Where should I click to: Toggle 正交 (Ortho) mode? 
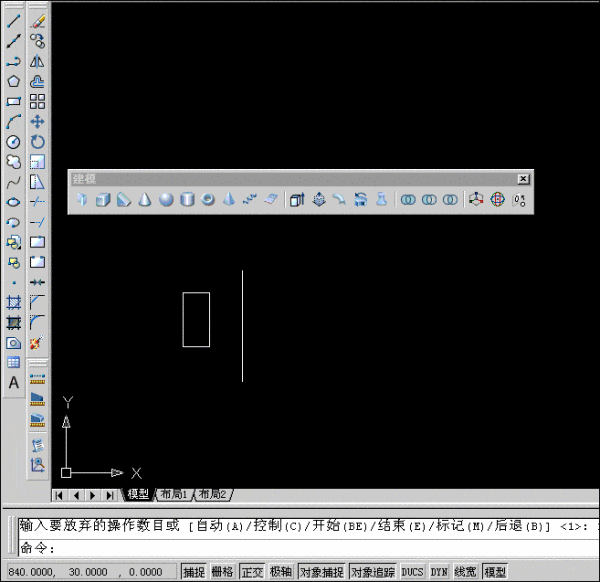tap(252, 572)
